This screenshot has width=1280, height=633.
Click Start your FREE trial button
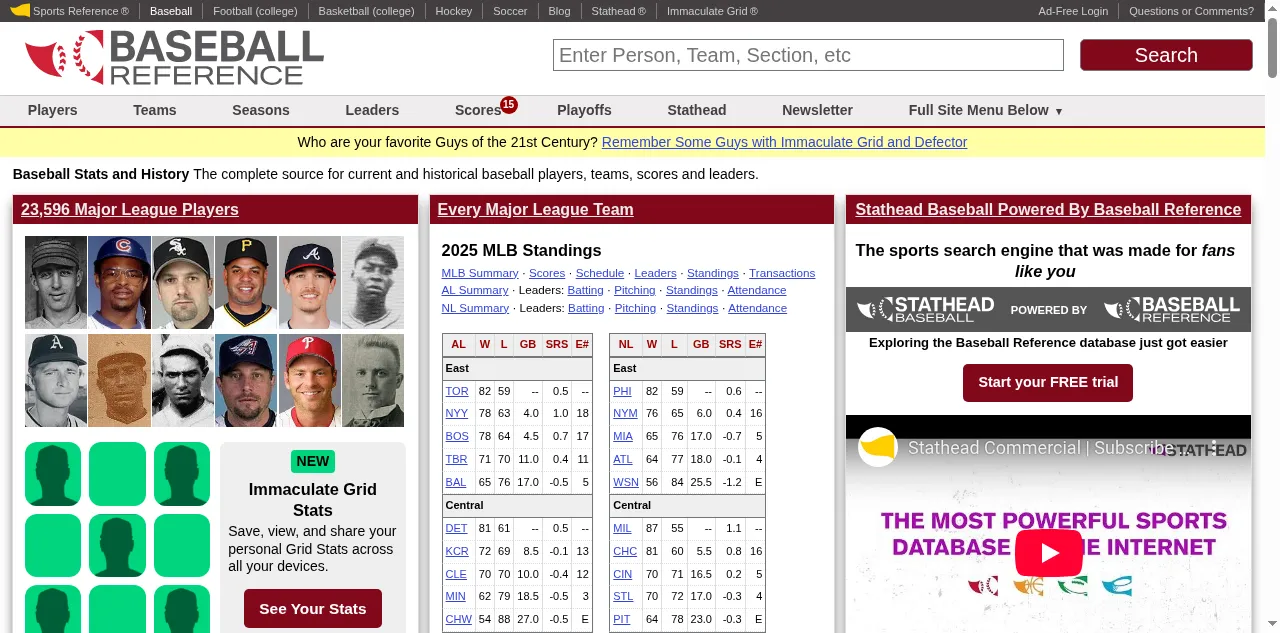point(1047,382)
